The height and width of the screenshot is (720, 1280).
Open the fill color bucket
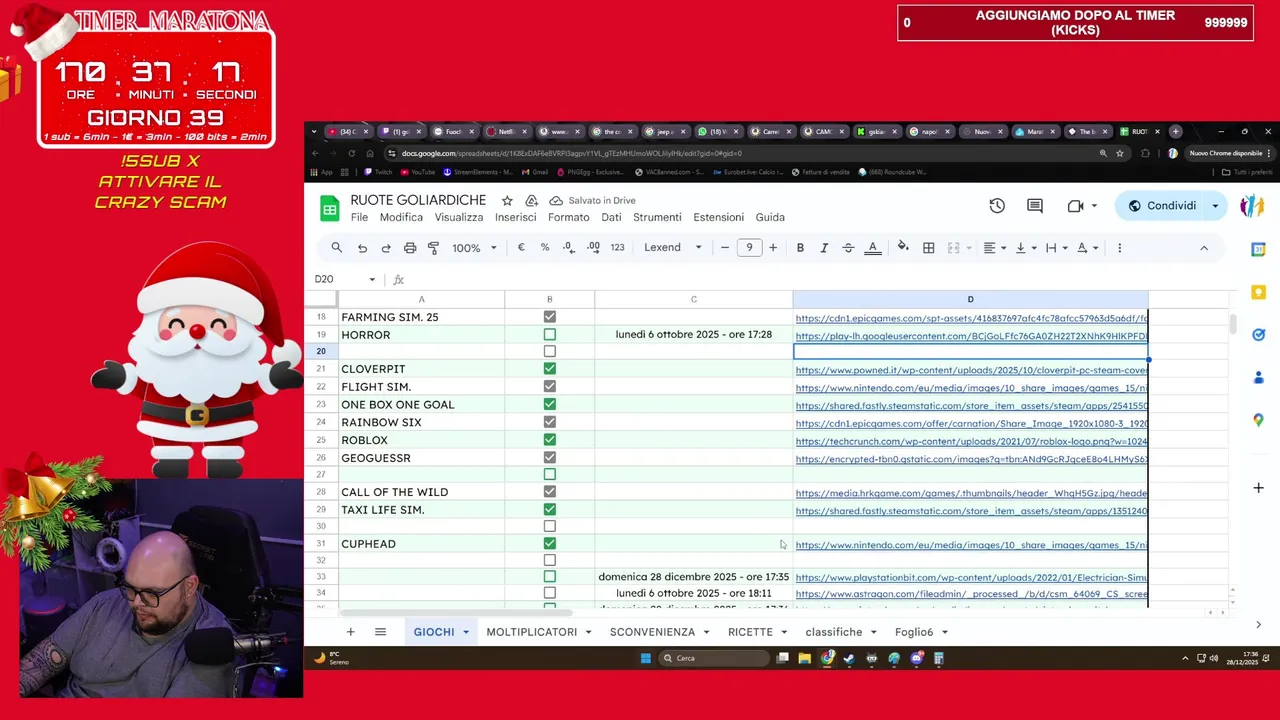[903, 248]
